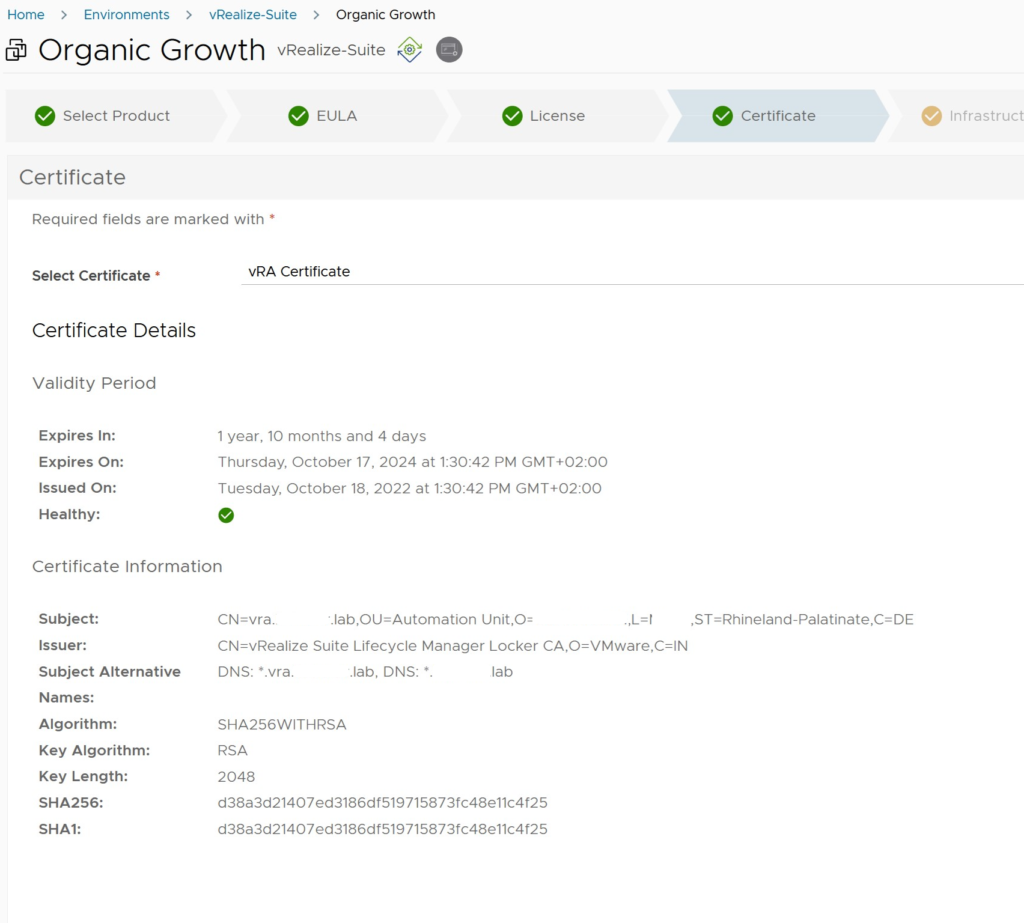Click the Certificate Details heading
The height and width of the screenshot is (923, 1024).
click(x=114, y=331)
